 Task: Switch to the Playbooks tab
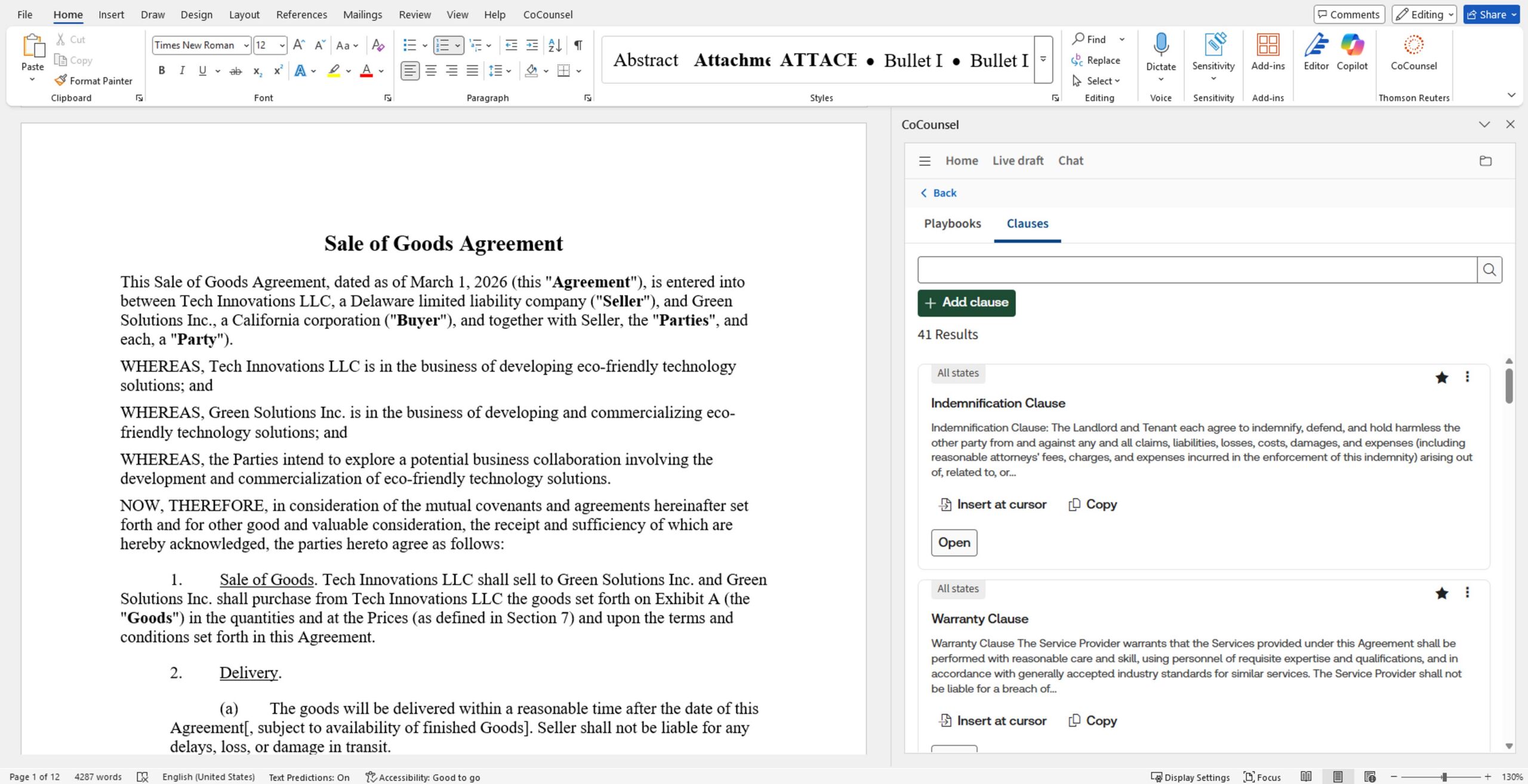(x=952, y=224)
